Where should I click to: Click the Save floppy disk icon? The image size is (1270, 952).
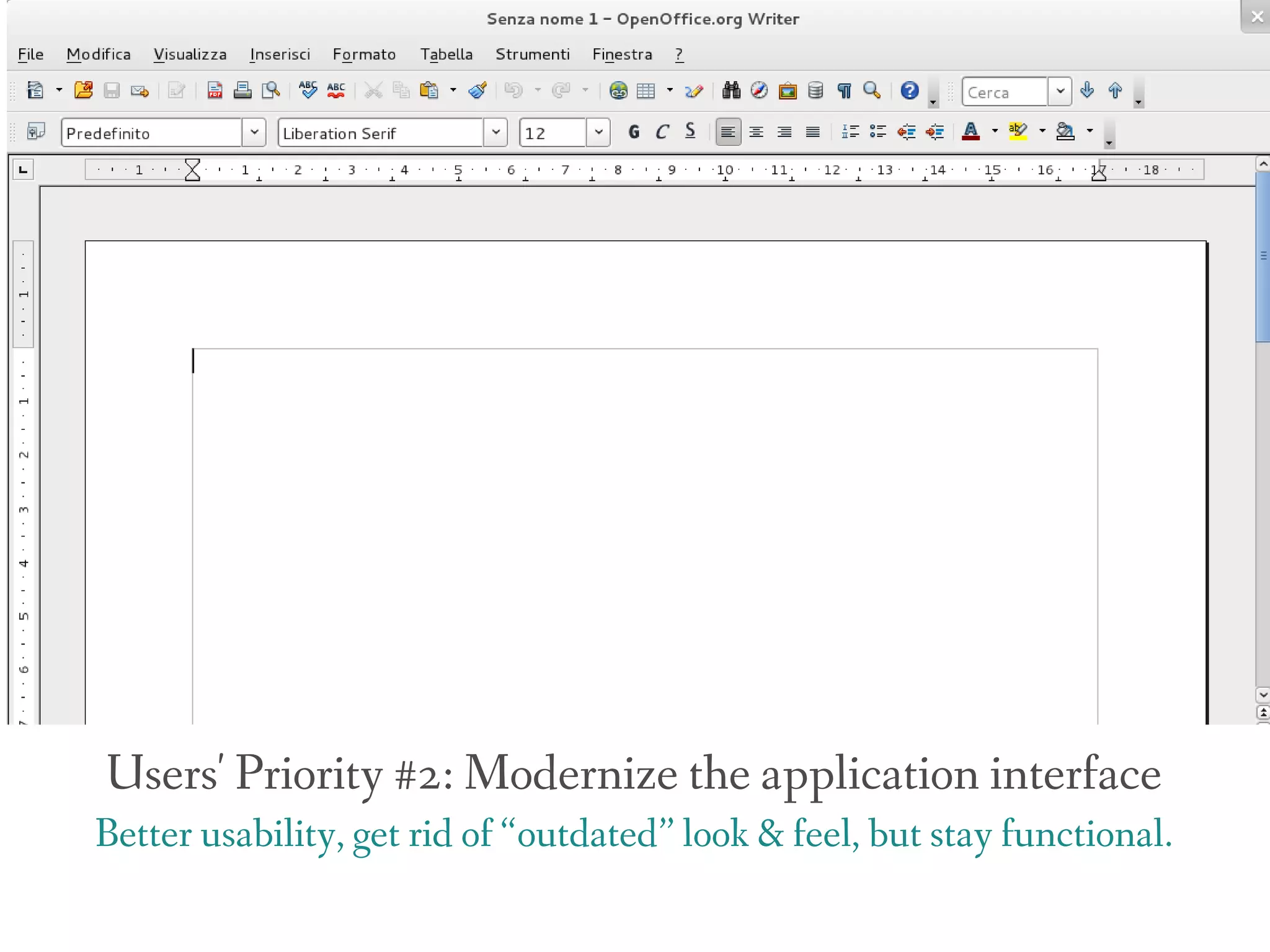pos(112,91)
